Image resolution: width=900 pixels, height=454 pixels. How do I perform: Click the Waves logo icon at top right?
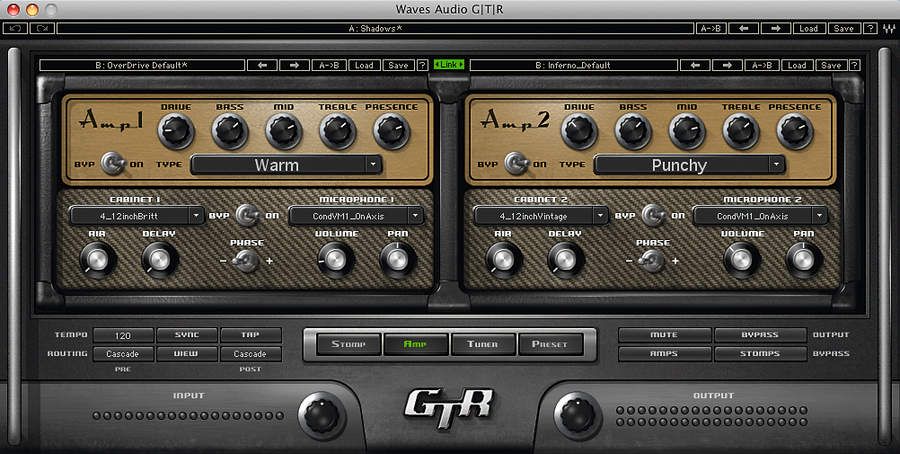click(888, 28)
